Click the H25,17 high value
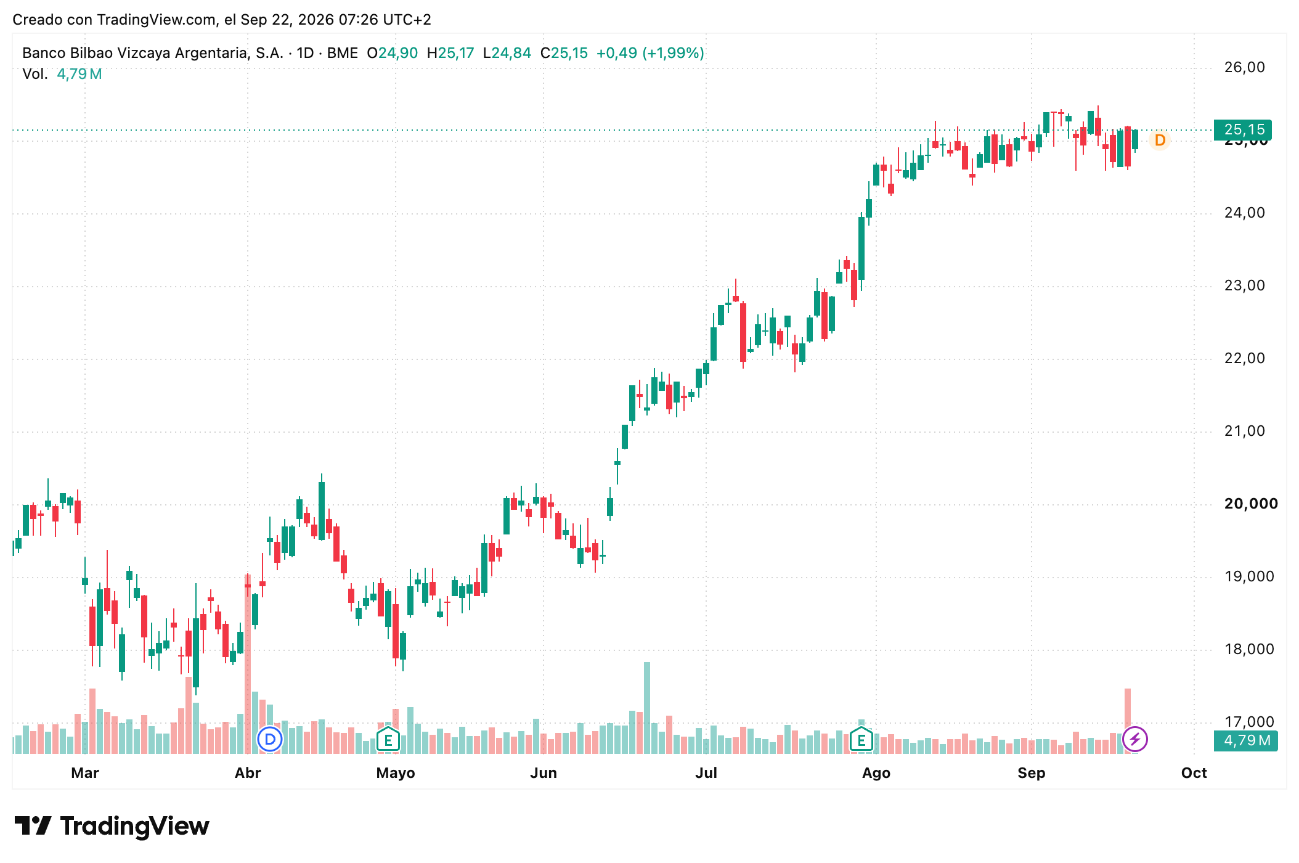The width and height of the screenshot is (1299, 863). [x=450, y=53]
